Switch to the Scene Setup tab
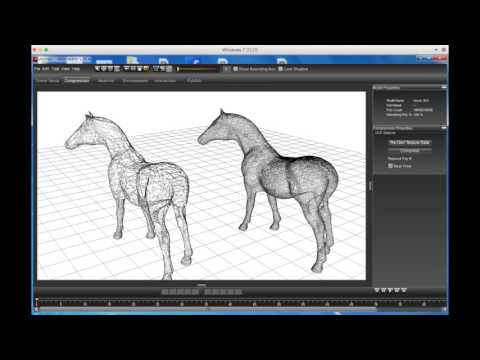The image size is (480, 360). coord(48,81)
